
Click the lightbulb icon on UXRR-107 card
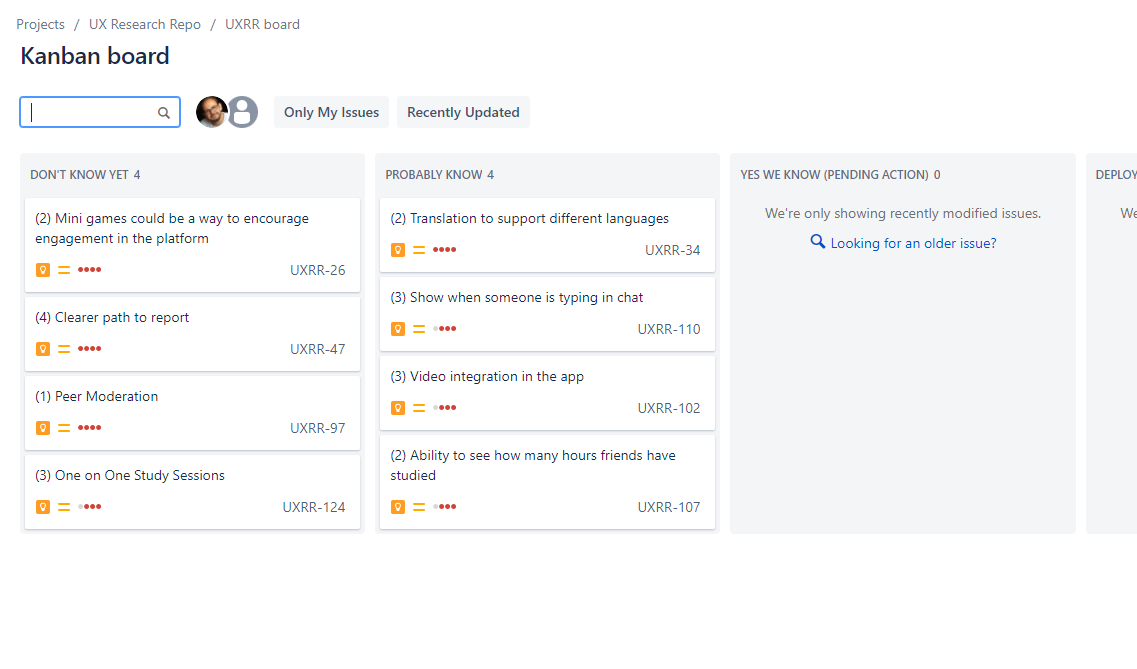coord(397,506)
